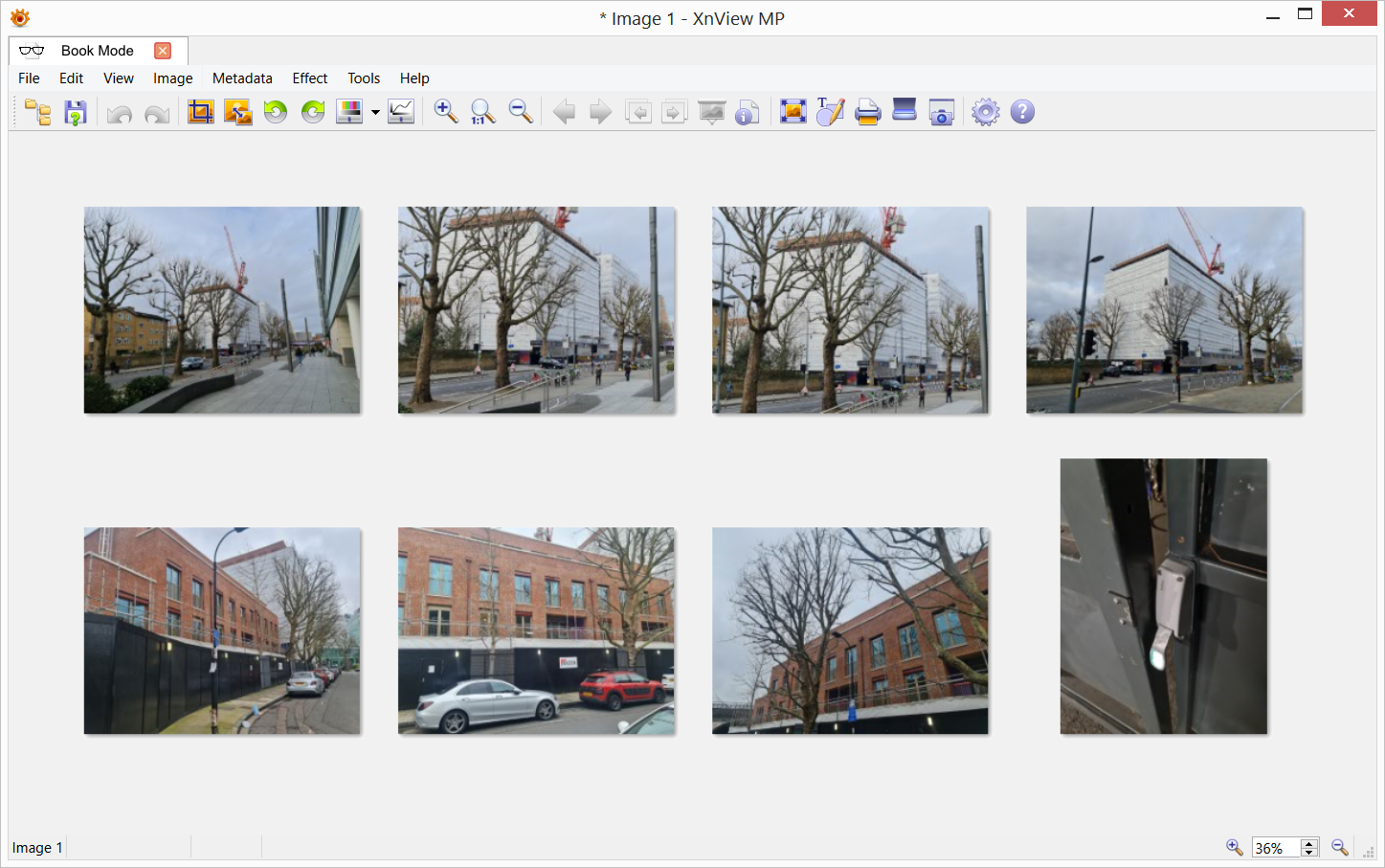Click the Fullscreen toolbar icon
This screenshot has width=1385, height=868.
793,112
